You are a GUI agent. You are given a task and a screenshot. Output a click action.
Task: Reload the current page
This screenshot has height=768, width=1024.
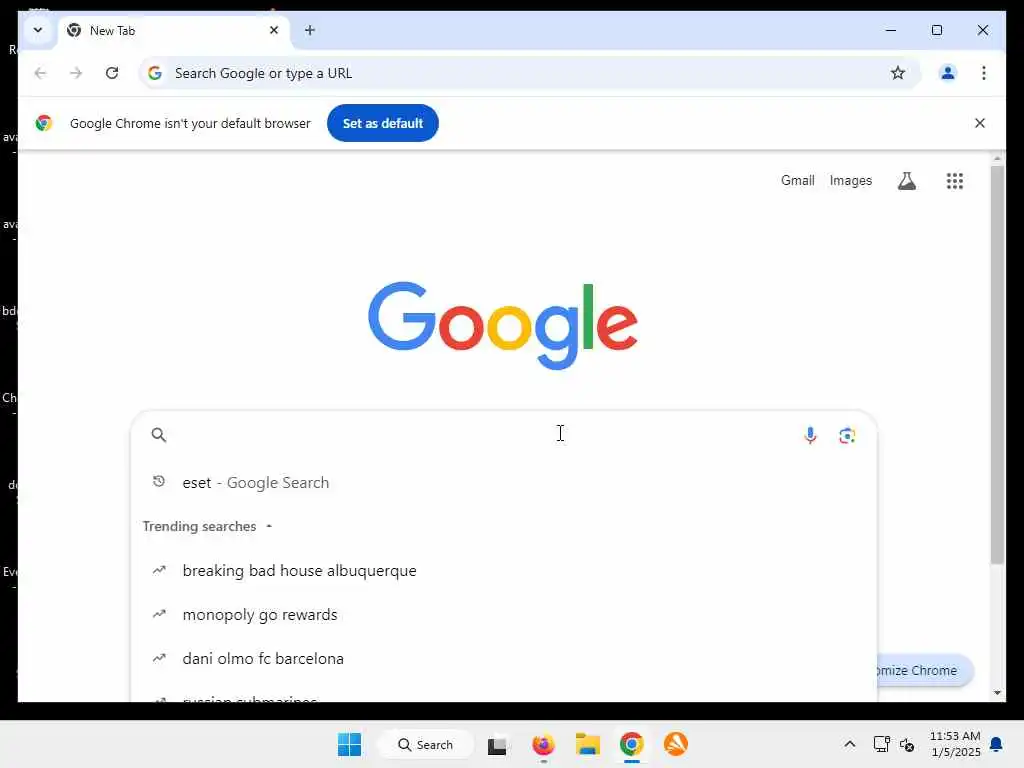[x=112, y=73]
